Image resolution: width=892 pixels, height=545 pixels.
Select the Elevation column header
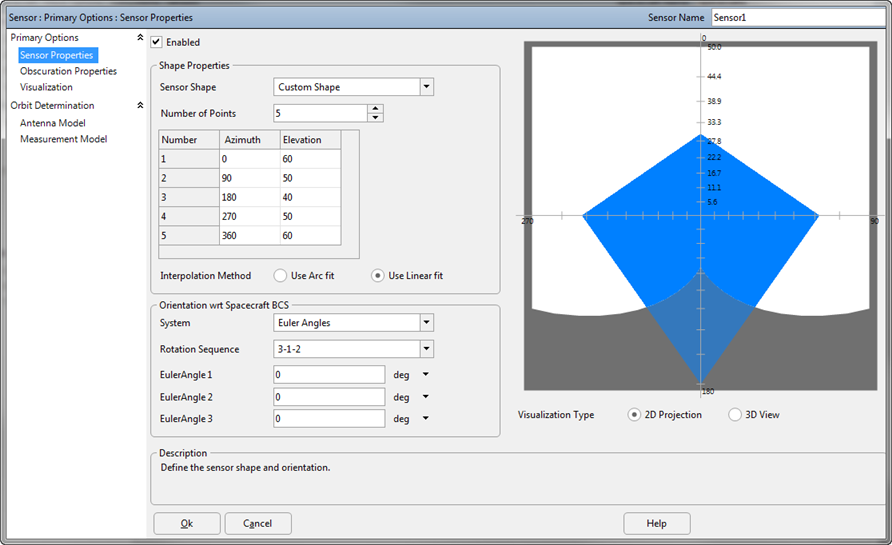click(x=311, y=140)
